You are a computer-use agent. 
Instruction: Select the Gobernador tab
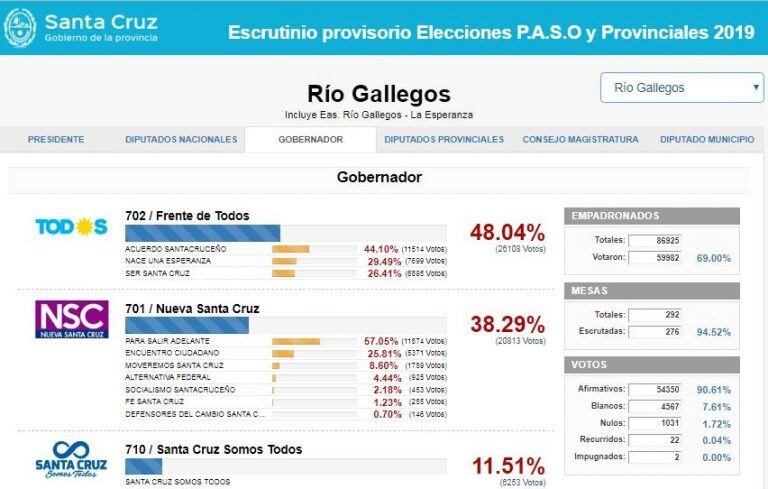(x=311, y=140)
